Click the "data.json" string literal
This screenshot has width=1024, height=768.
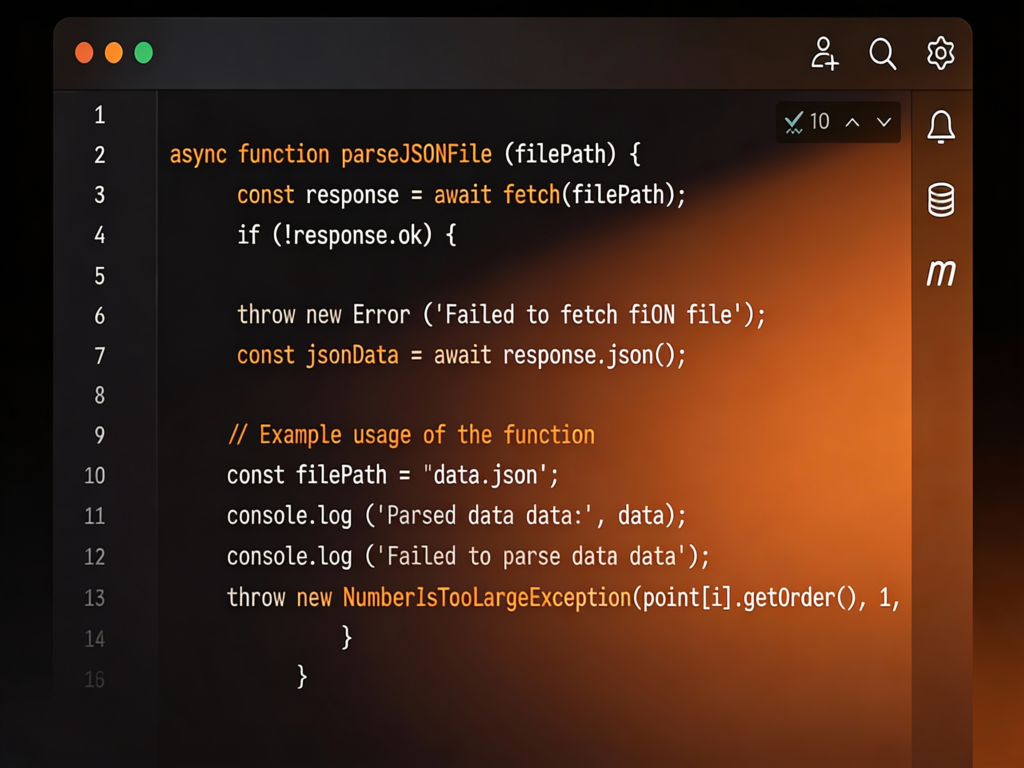click(490, 475)
